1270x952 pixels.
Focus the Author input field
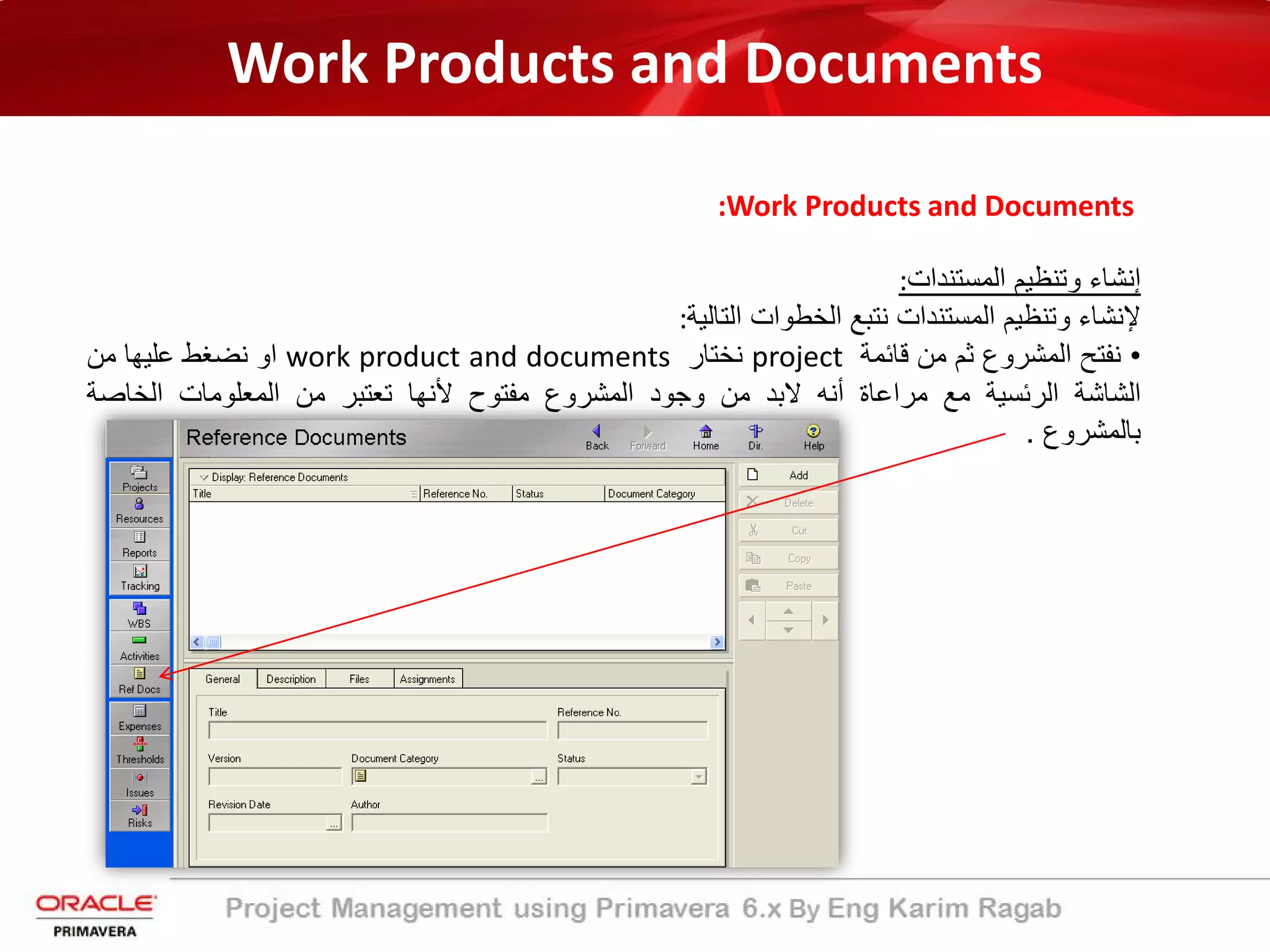tap(450, 823)
